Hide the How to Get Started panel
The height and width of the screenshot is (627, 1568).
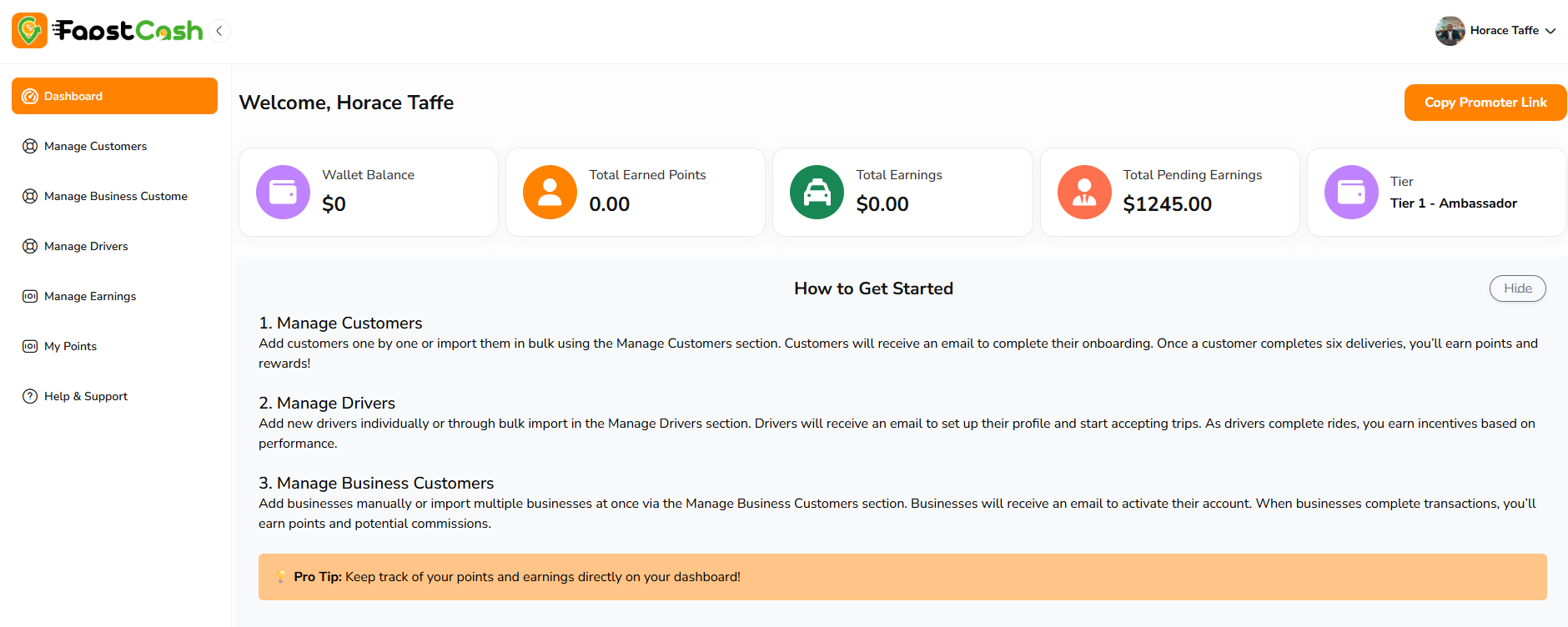(1517, 288)
